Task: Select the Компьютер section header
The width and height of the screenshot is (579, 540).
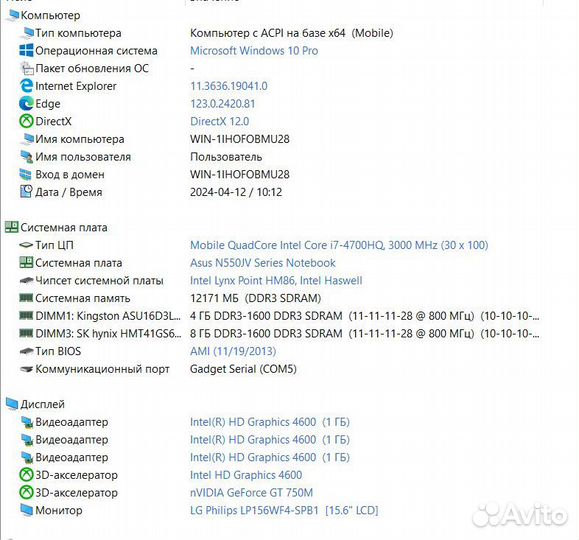Action: point(50,15)
